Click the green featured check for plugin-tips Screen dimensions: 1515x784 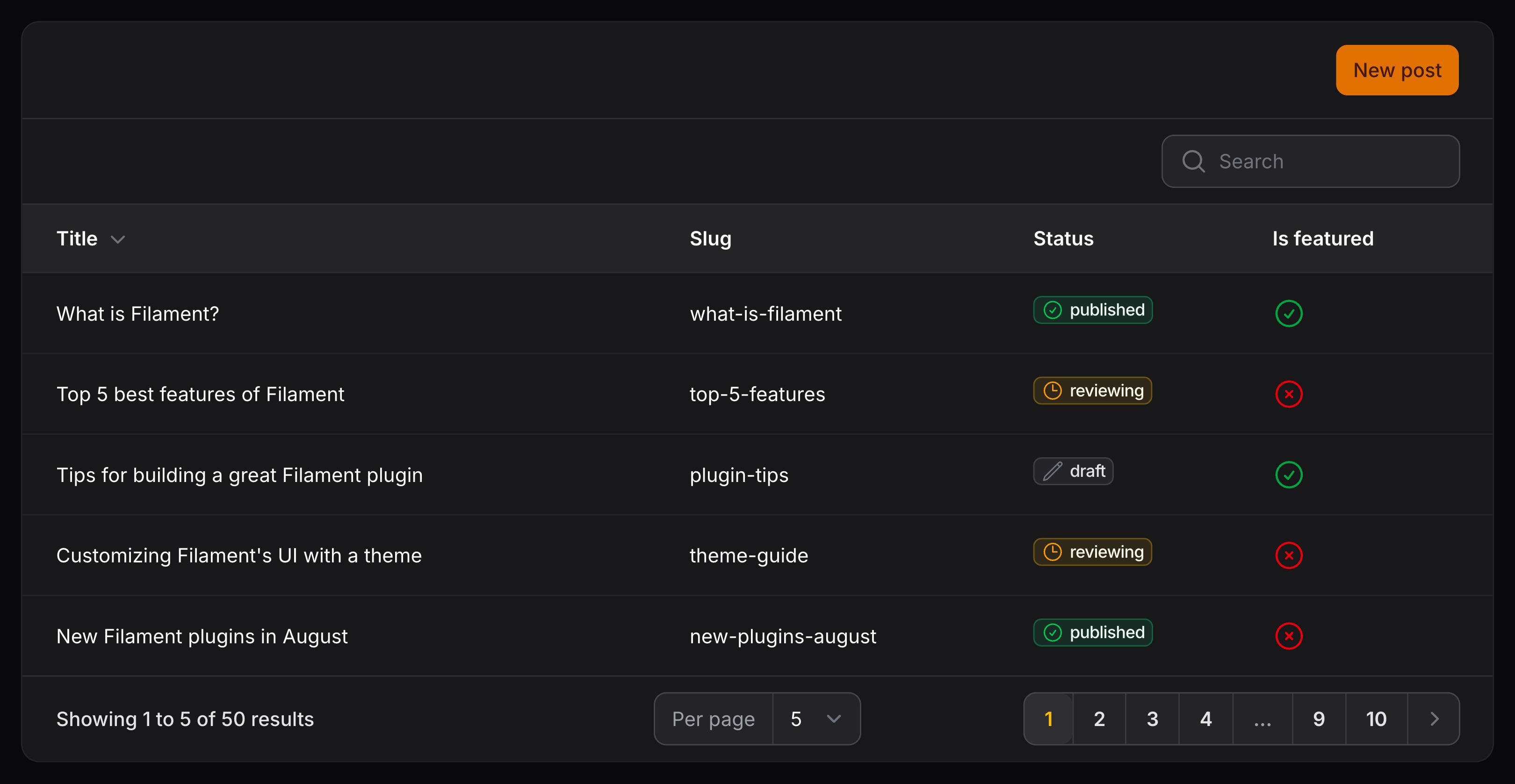(x=1289, y=475)
